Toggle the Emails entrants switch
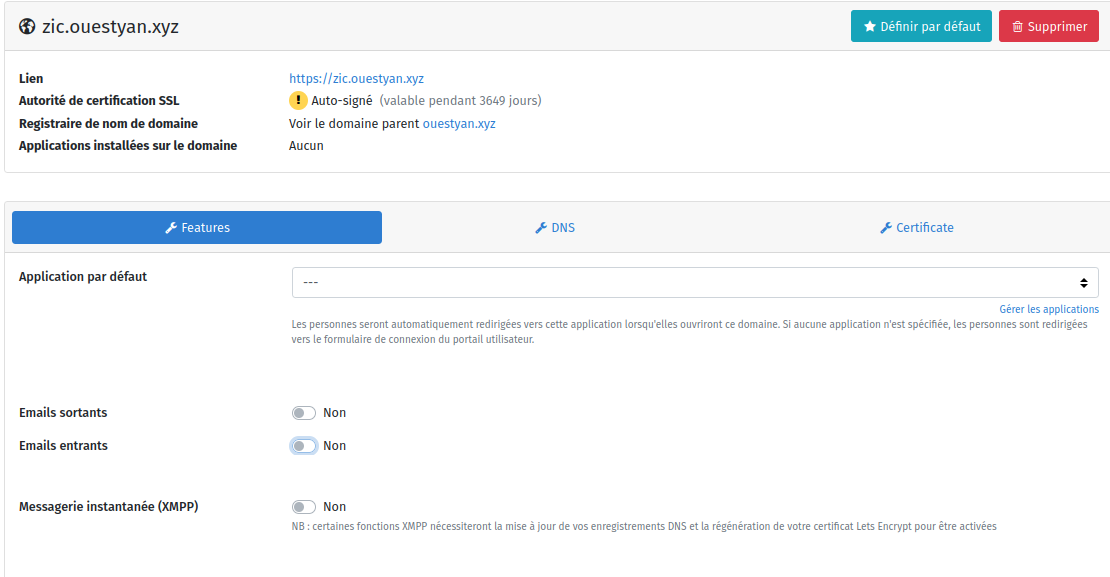The width and height of the screenshot is (1110, 577). [x=304, y=446]
